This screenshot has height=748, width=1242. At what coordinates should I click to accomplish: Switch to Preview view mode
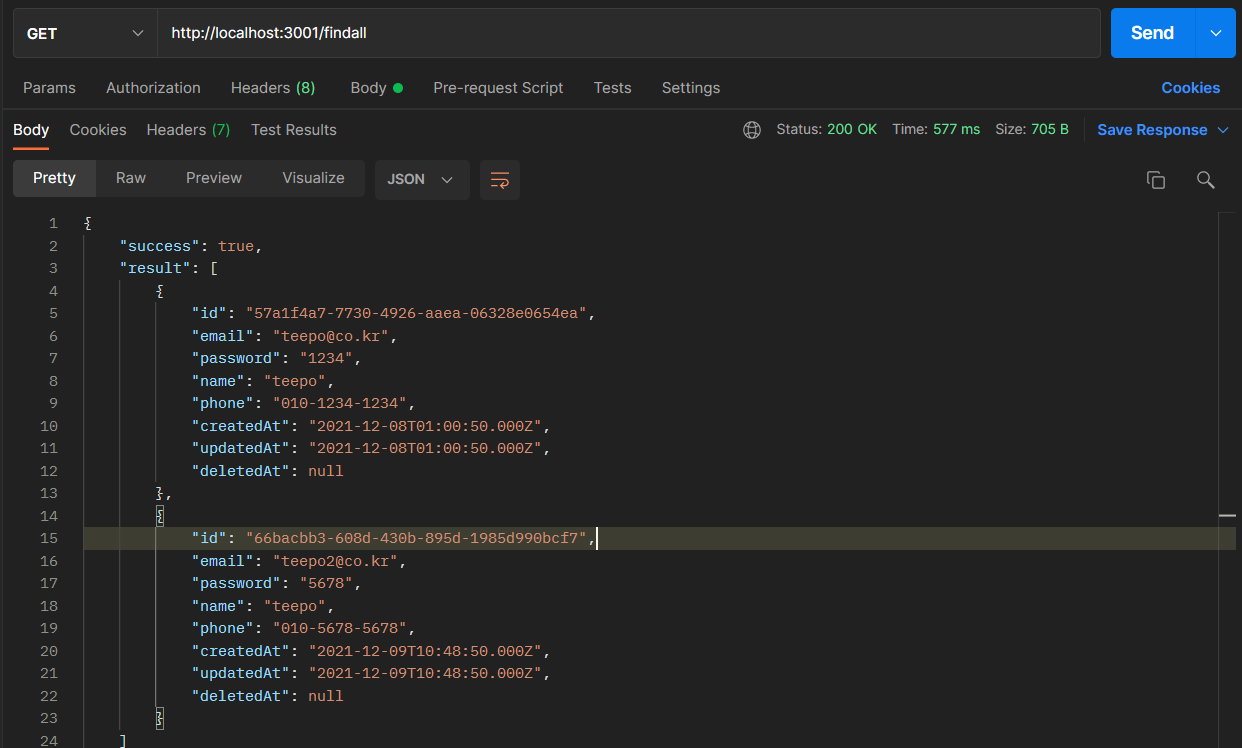(214, 178)
